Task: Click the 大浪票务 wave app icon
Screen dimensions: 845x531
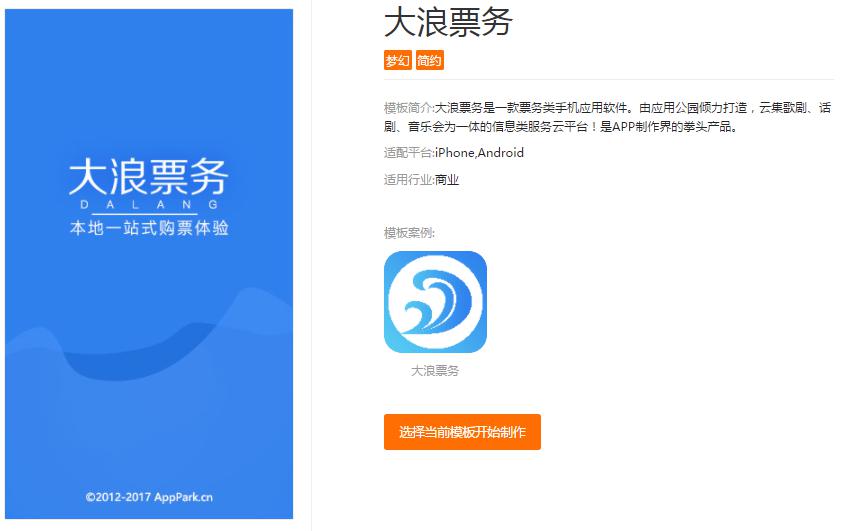Action: coord(435,302)
